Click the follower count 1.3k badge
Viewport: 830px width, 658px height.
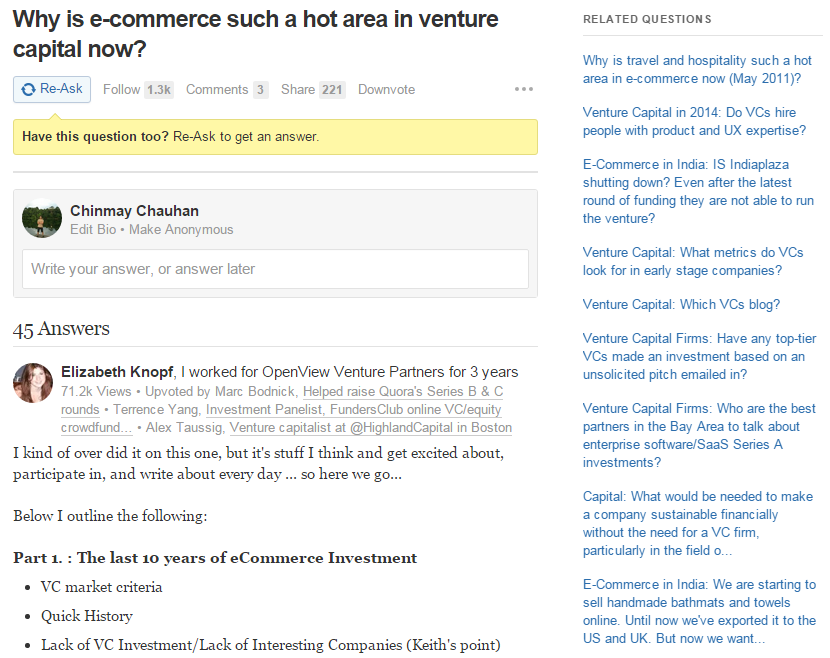159,89
